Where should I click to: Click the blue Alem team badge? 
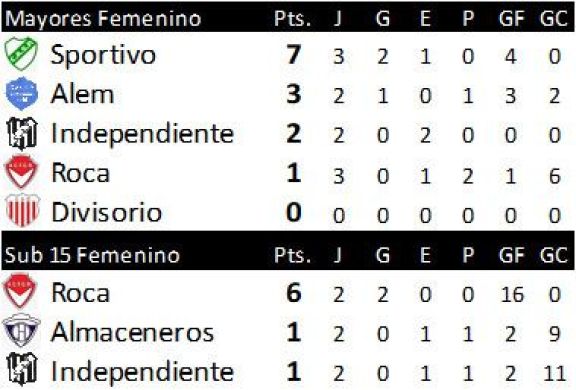[22, 93]
